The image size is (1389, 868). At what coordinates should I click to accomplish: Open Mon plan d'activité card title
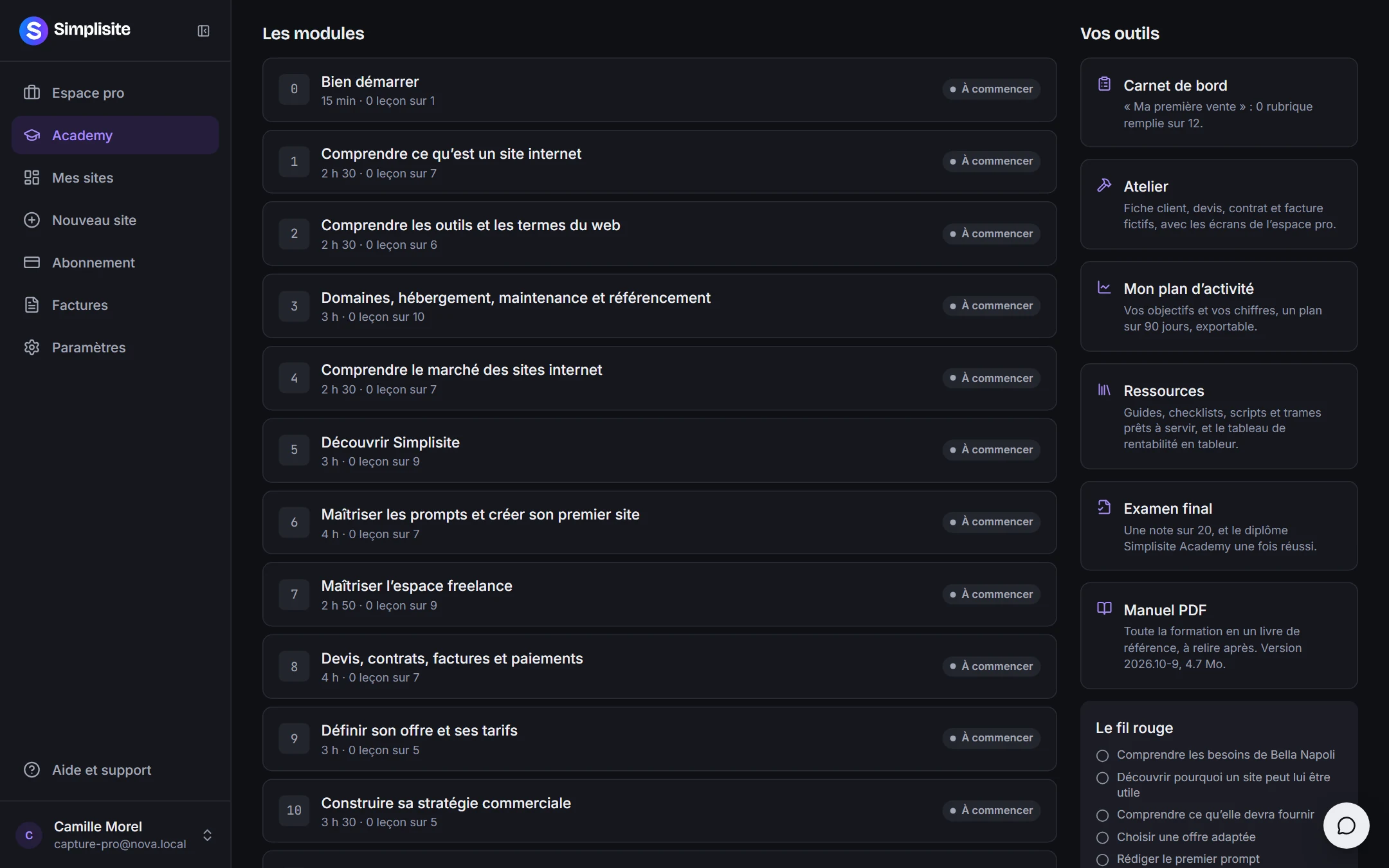pos(1188,289)
